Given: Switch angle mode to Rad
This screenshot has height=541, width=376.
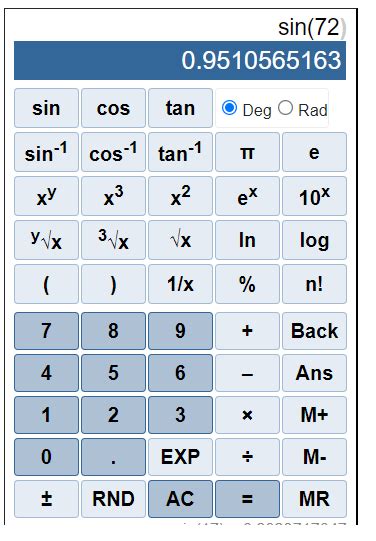Looking at the screenshot, I should [x=285, y=108].
